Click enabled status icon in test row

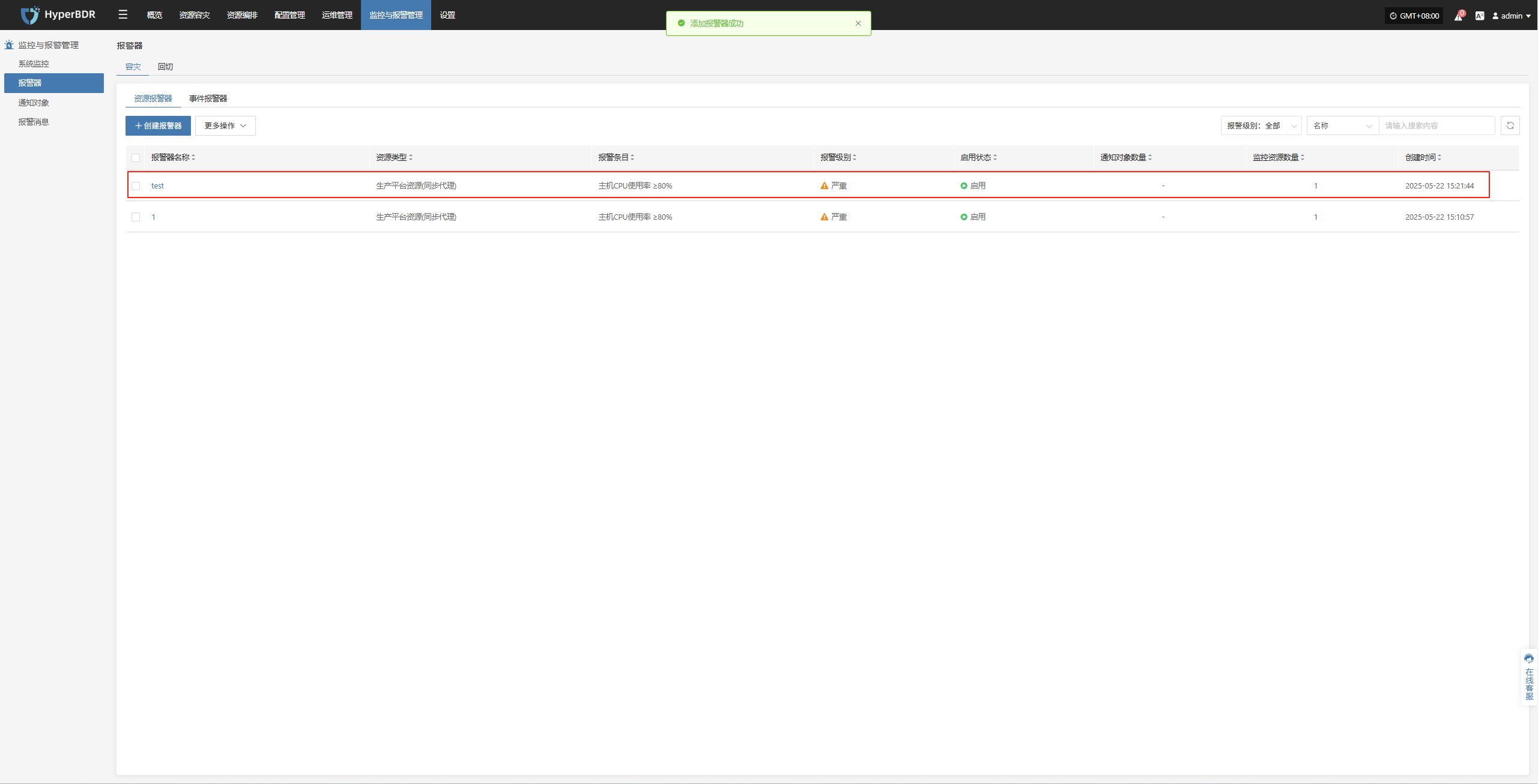(964, 186)
